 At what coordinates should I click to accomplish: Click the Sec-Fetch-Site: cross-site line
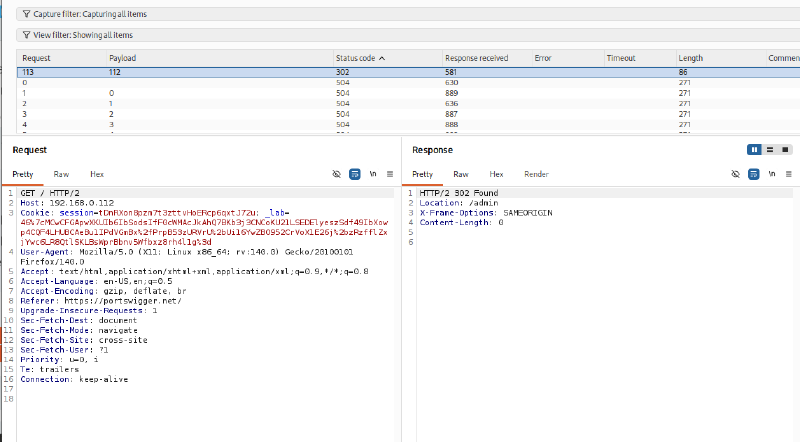click(x=84, y=340)
